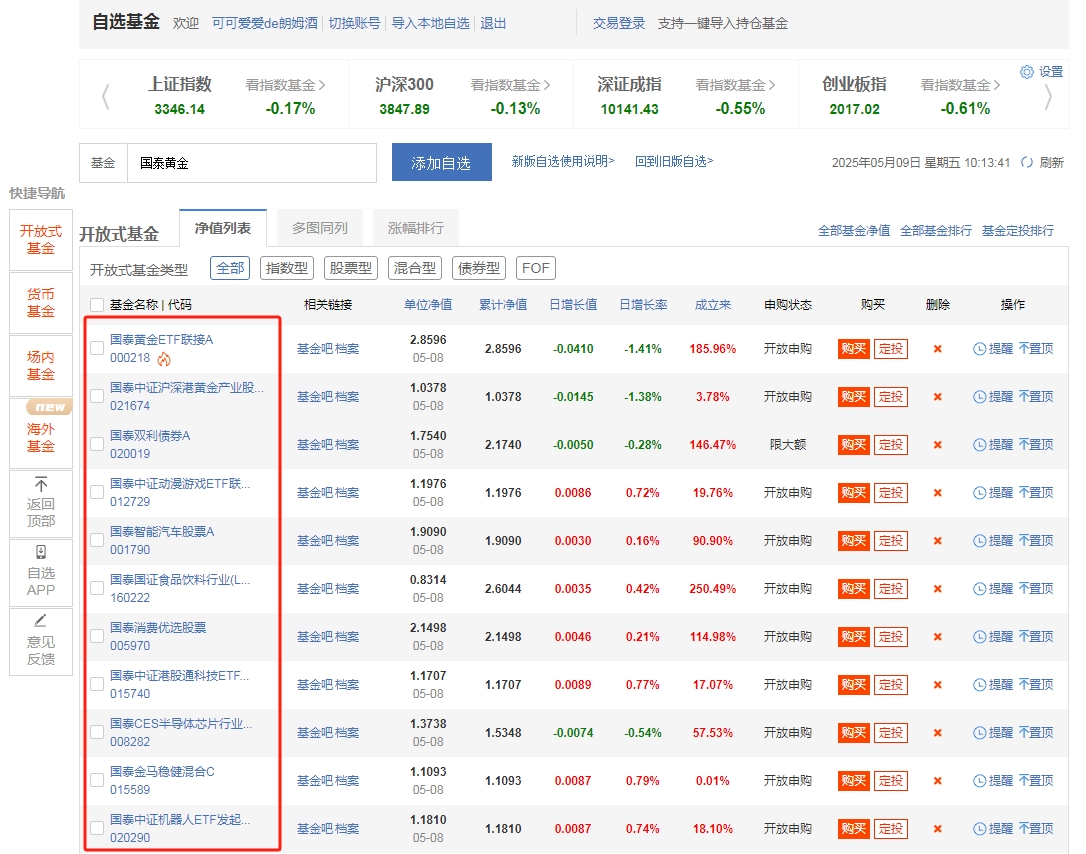Filter funds by 混合型
The width and height of the screenshot is (1086, 854).
tap(415, 268)
